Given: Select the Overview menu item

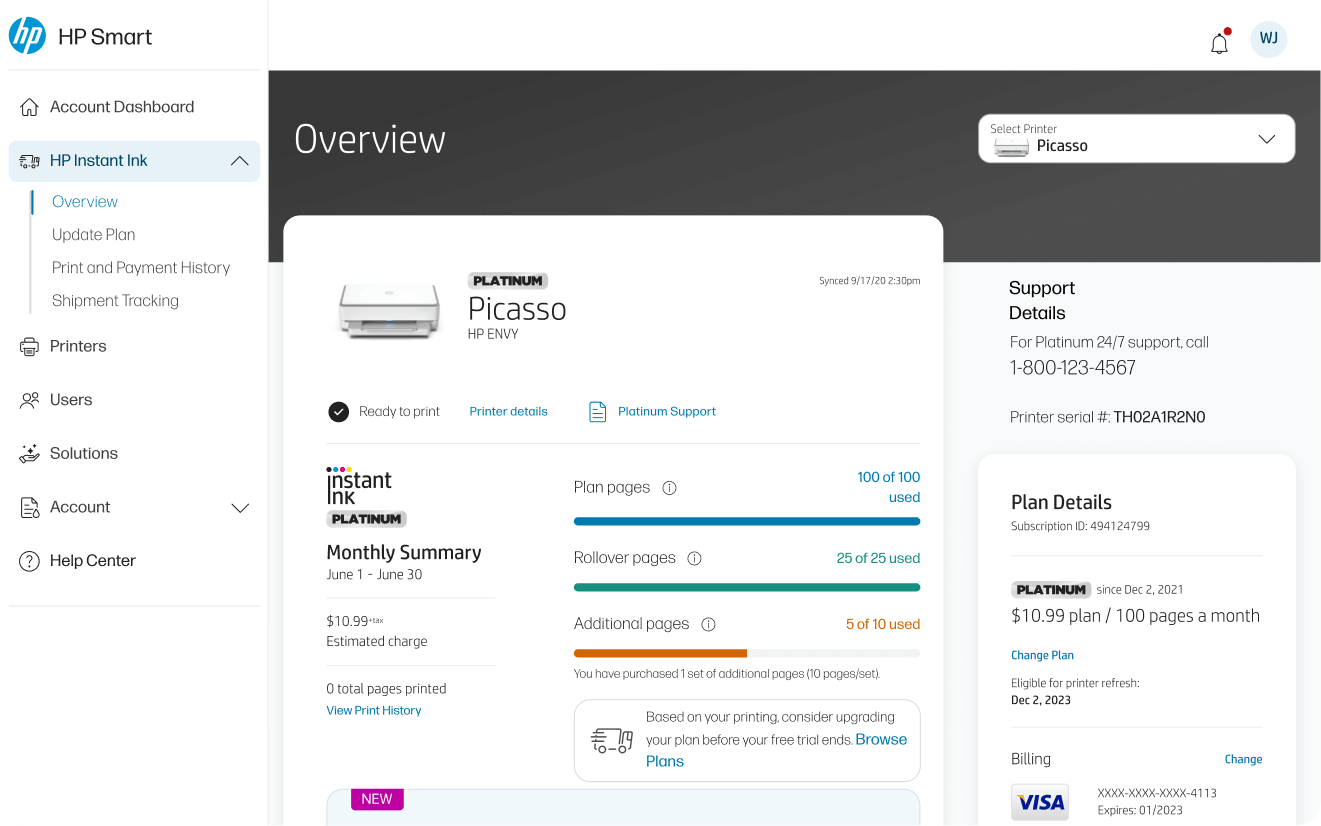Looking at the screenshot, I should coord(85,202).
